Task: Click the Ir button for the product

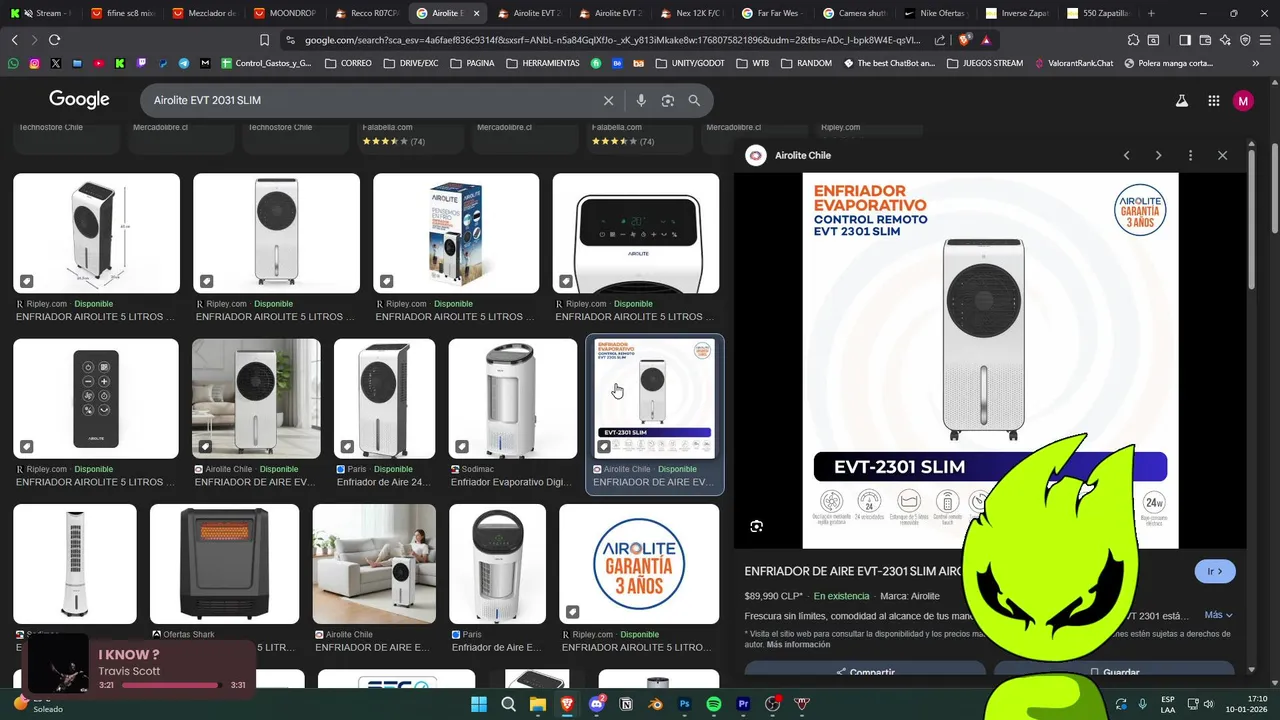Action: [x=1215, y=571]
